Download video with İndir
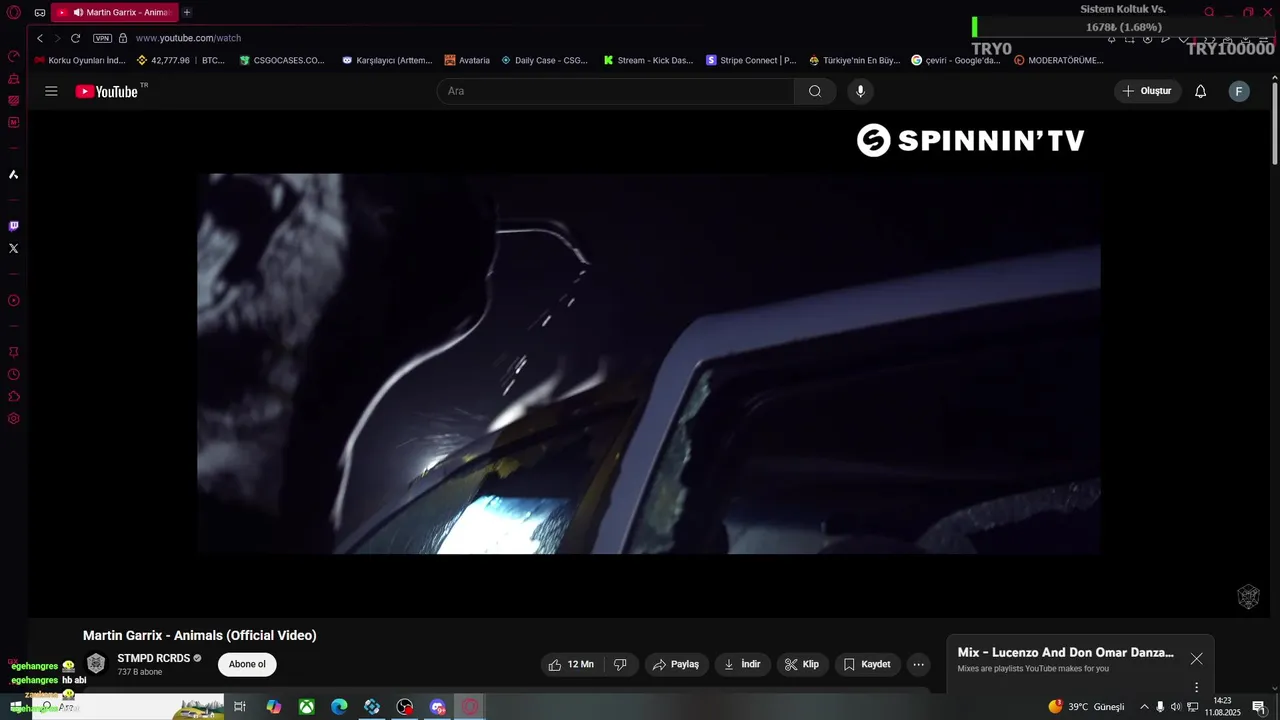The height and width of the screenshot is (720, 1280). click(x=743, y=664)
